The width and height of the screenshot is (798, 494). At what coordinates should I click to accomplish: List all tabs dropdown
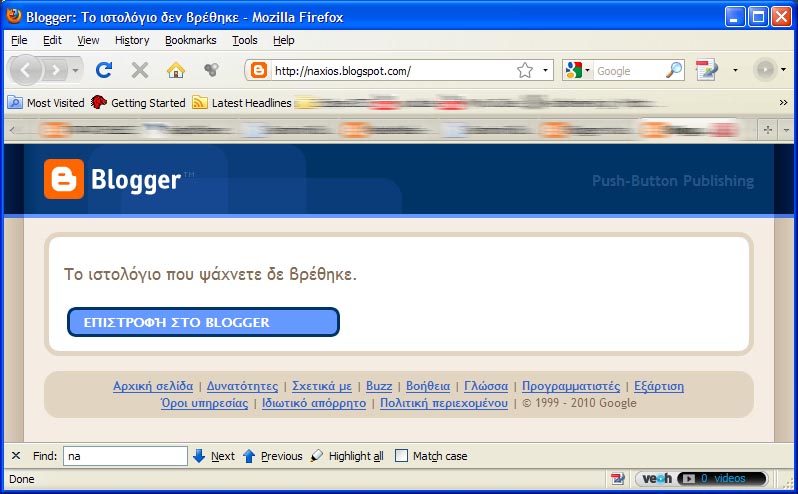click(x=786, y=130)
